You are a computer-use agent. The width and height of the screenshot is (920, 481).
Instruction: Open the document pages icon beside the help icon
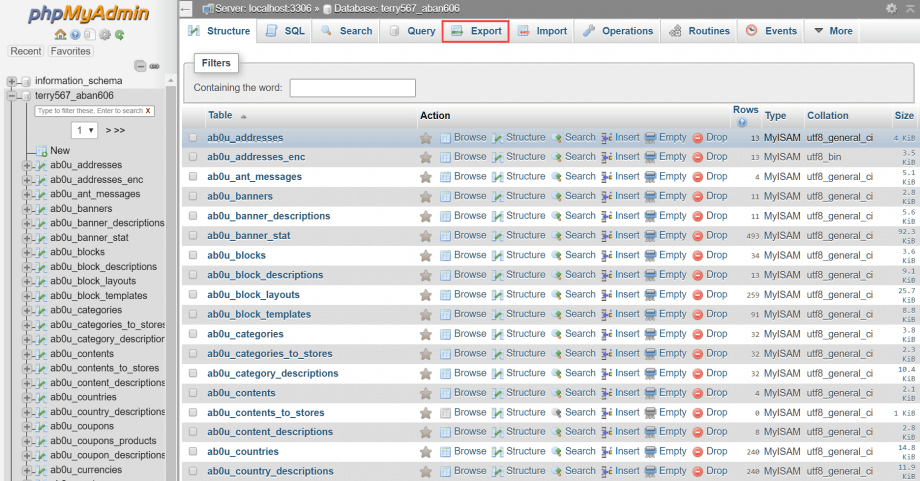click(x=89, y=35)
